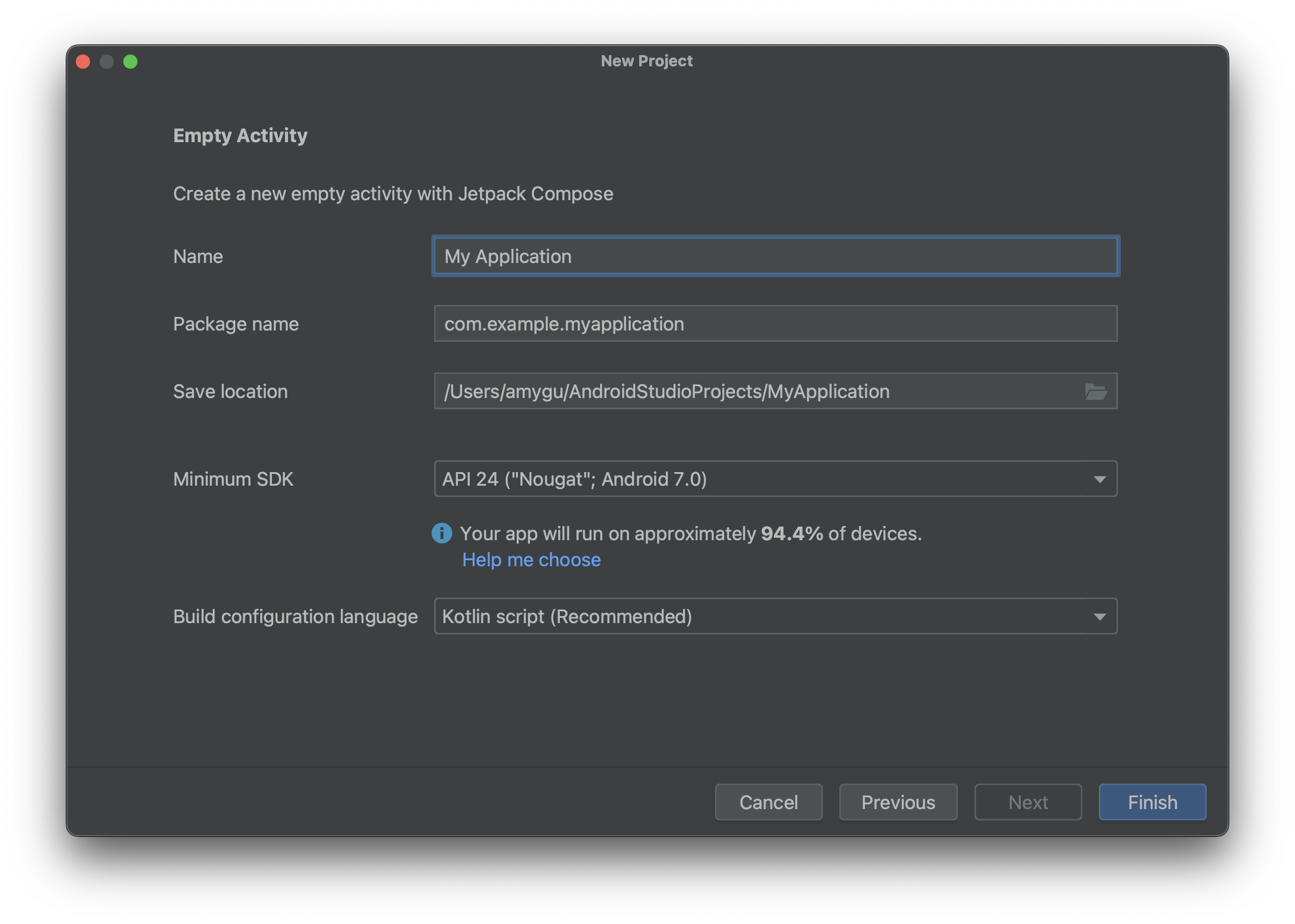Open API 24 Nougat SDK selector
1295x924 pixels.
pos(775,479)
